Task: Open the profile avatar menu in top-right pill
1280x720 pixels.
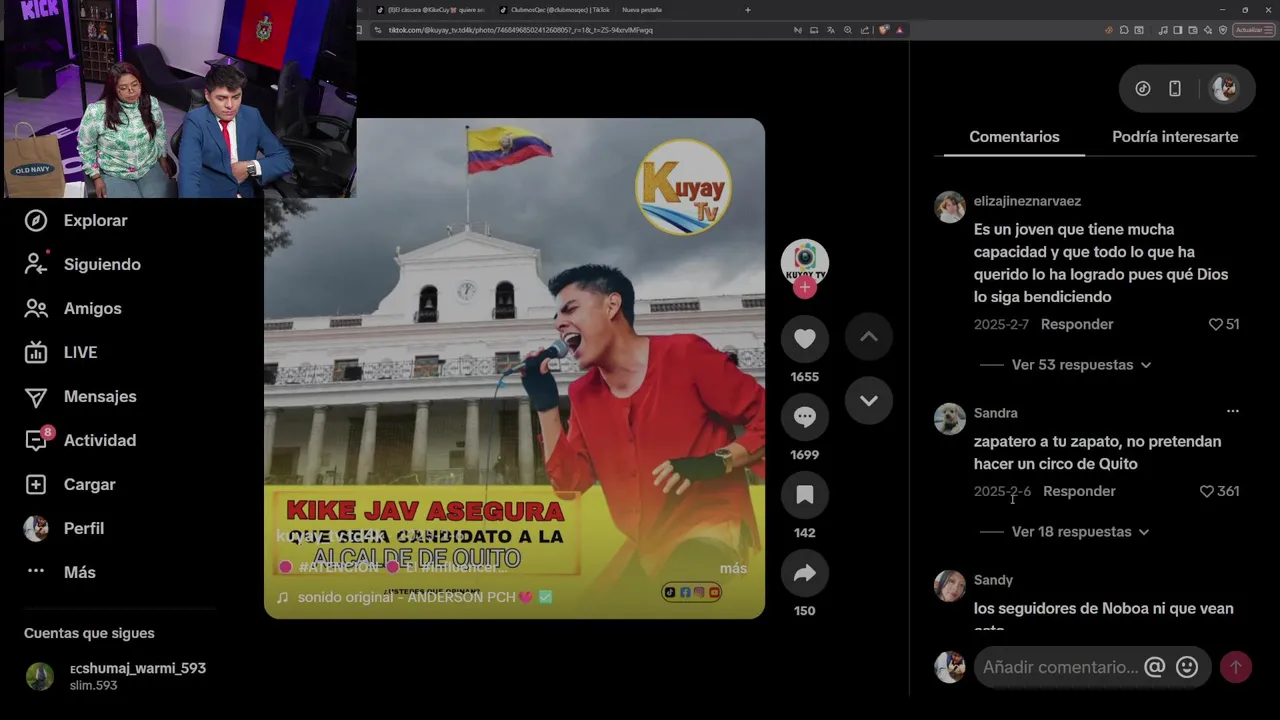Action: (x=1224, y=89)
